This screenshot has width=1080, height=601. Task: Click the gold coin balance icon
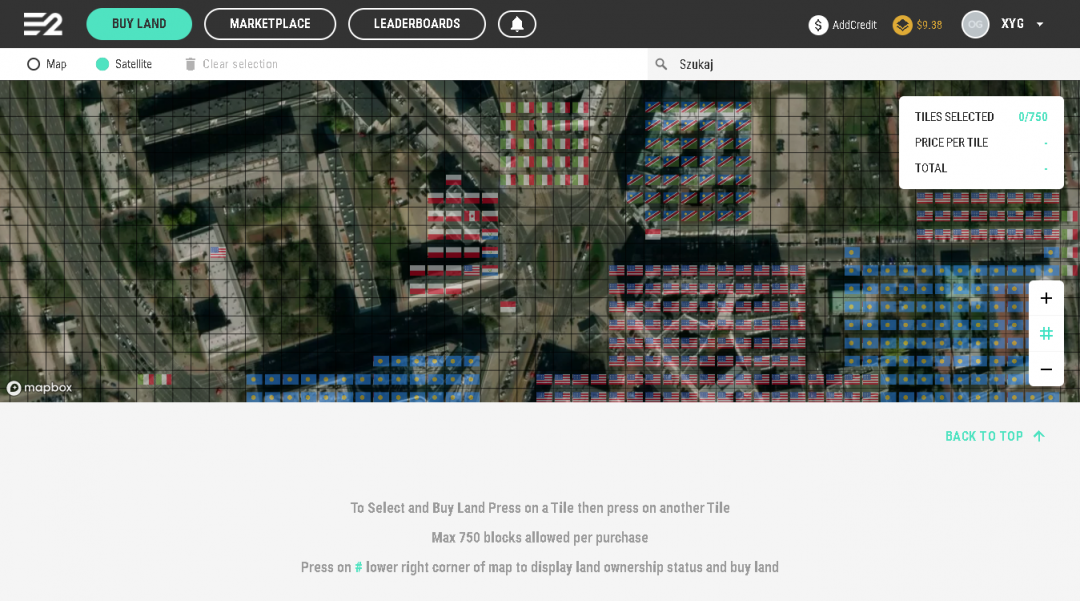[902, 25]
